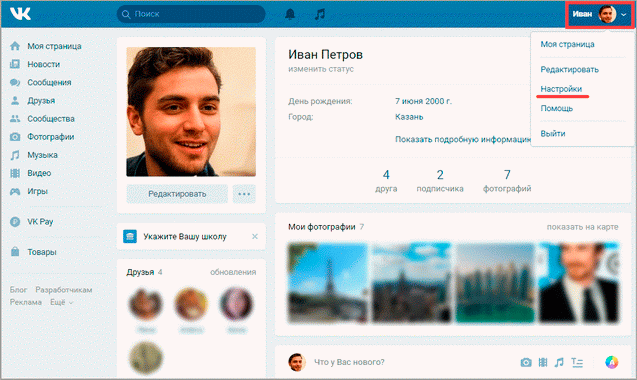This screenshot has height=380, width=637.
Task: Select Редактировать in the account dropdown
Action: [x=569, y=69]
